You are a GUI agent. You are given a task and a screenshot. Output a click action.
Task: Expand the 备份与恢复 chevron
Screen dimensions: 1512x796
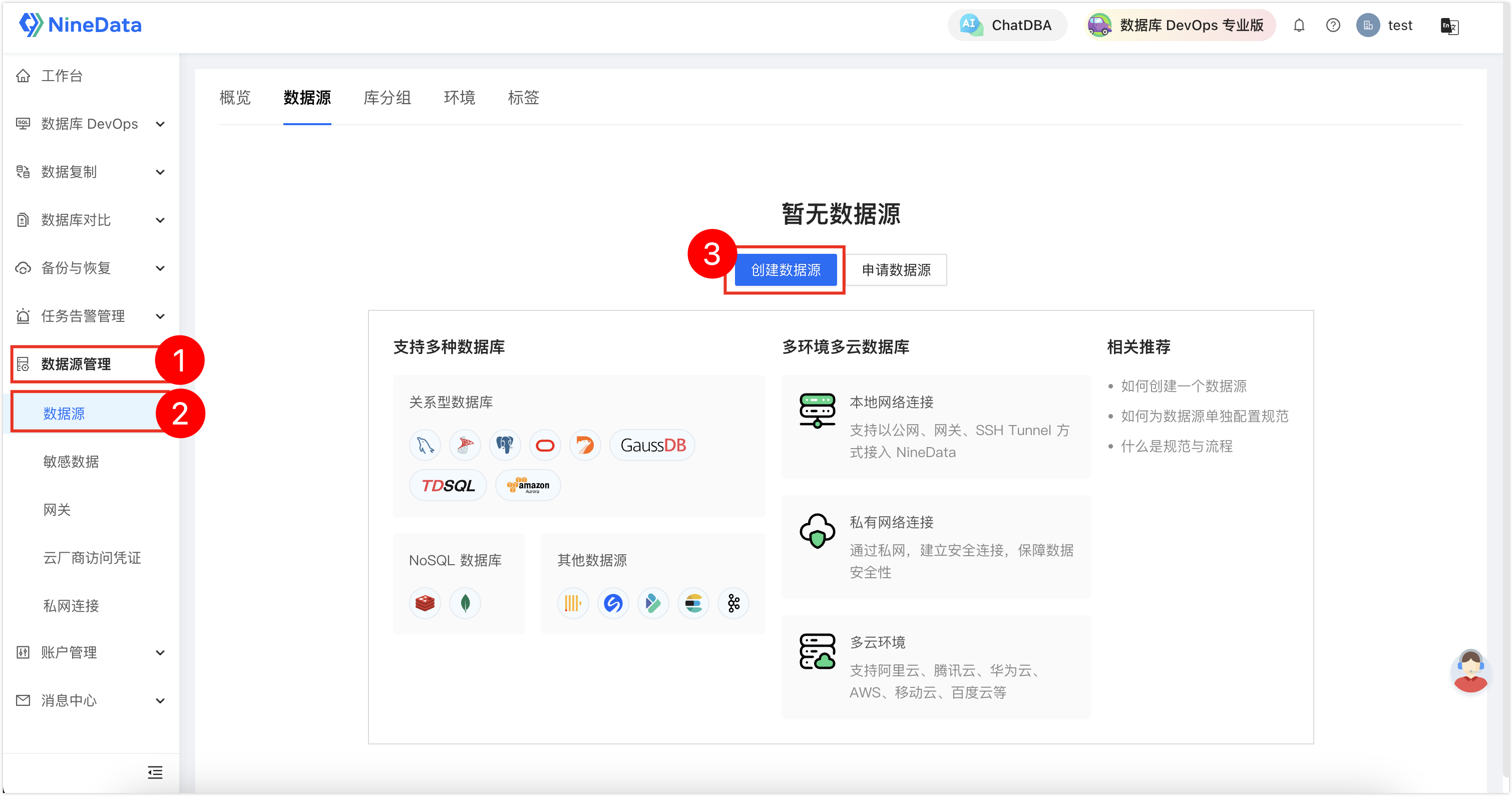pyautogui.click(x=160, y=268)
